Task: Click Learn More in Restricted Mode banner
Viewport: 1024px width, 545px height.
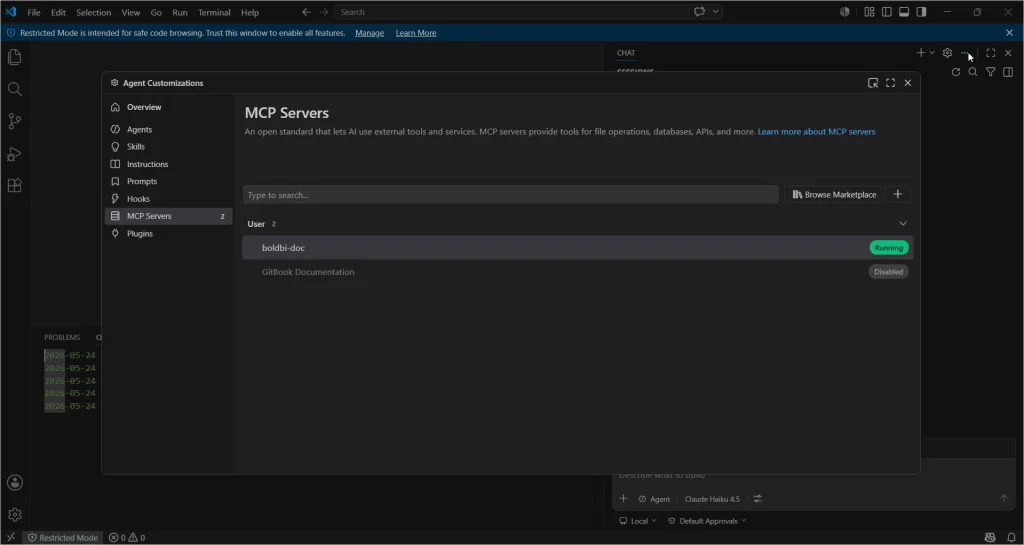Action: [x=416, y=33]
